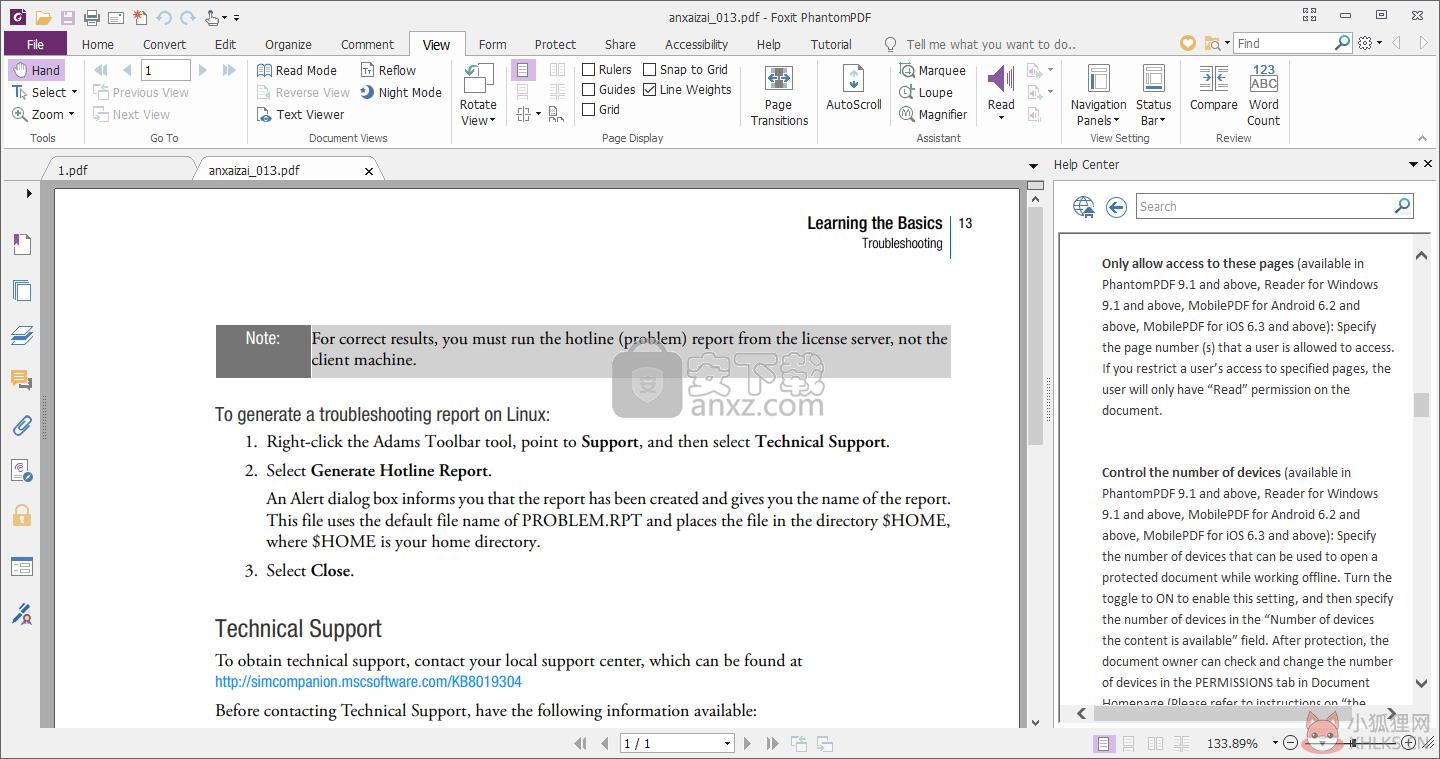Open Attachments panel with paperclip icon
Viewport: 1440px width, 759px height.
click(21, 425)
